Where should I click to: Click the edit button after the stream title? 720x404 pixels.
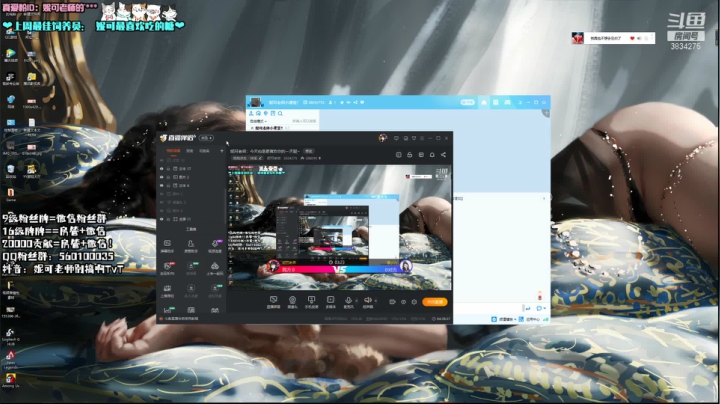(x=309, y=151)
